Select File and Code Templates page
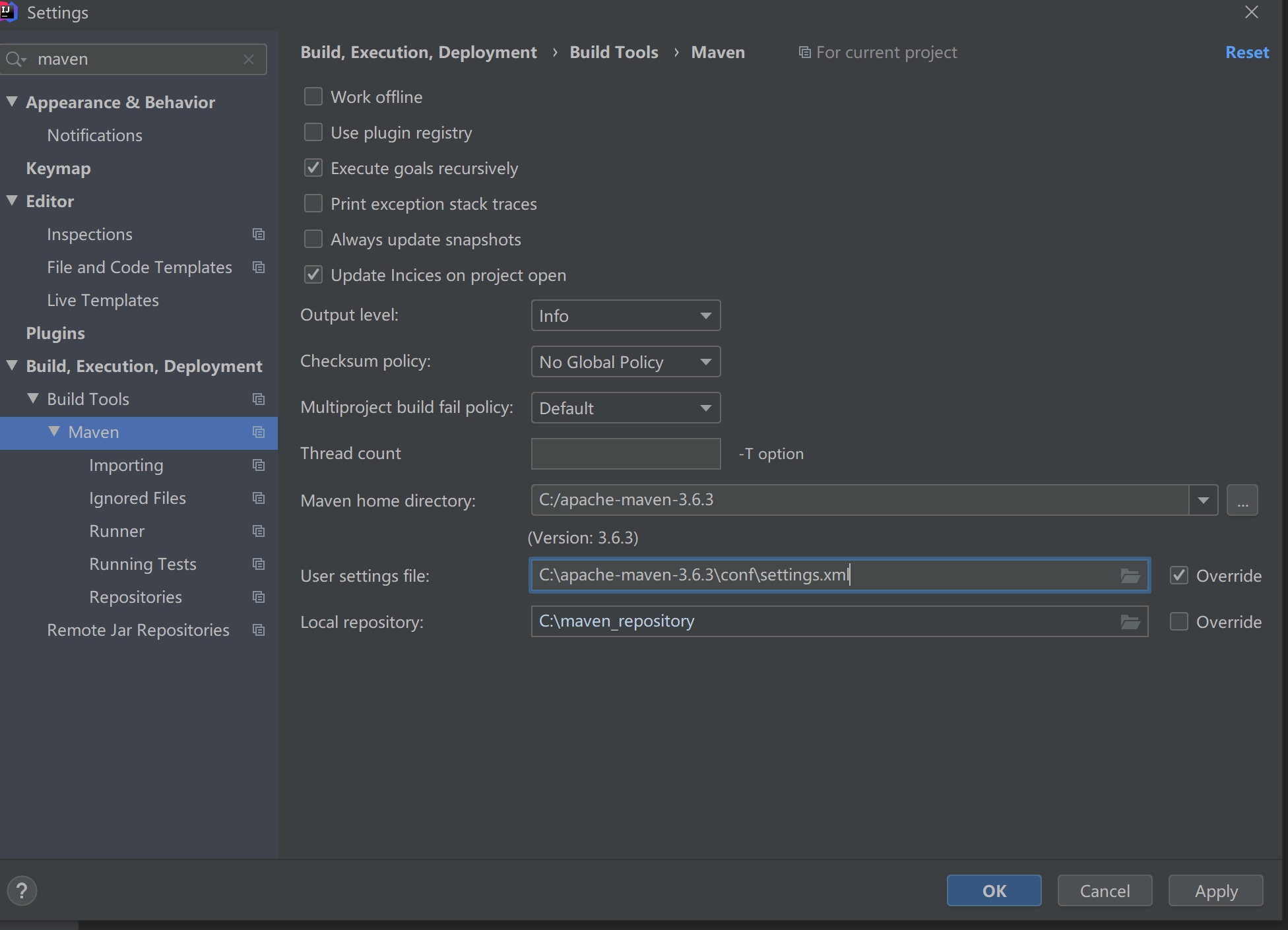 (140, 267)
